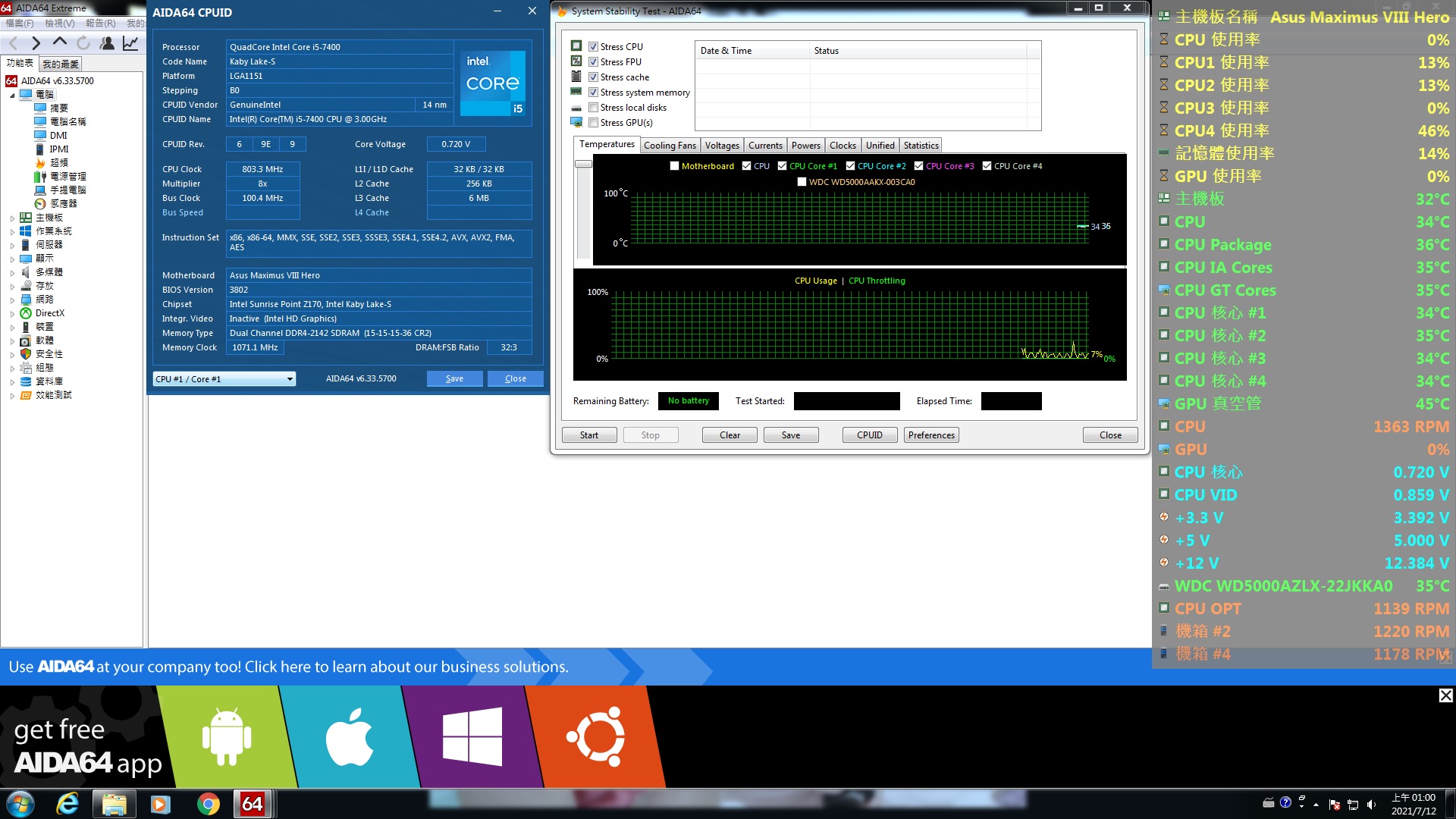
Task: Click the graph chart icon in AIDA64 toolbar
Action: [x=130, y=43]
